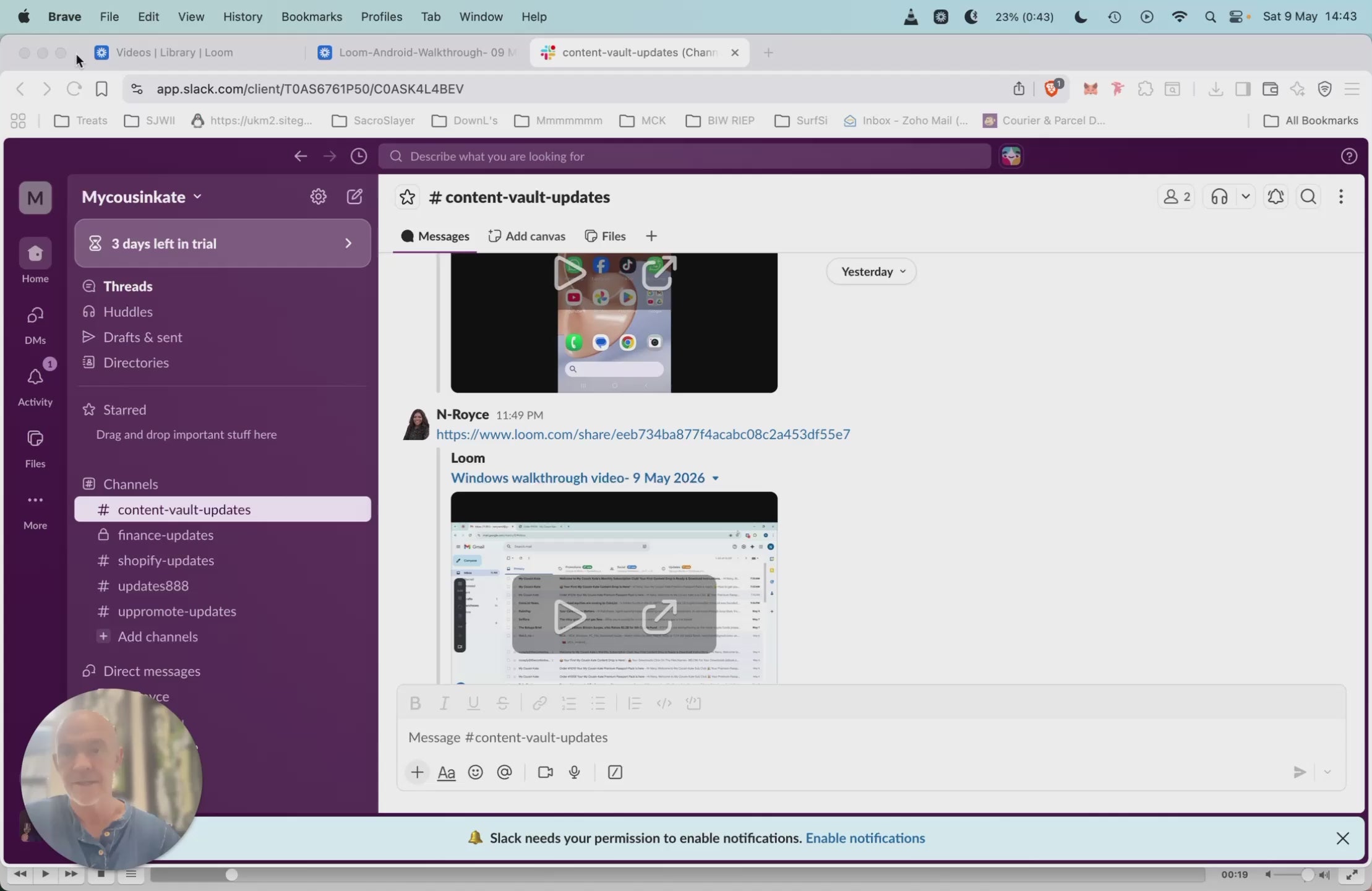This screenshot has width=1372, height=891.
Task: Play the Windows walkthrough video thumbnail
Action: tap(570, 618)
